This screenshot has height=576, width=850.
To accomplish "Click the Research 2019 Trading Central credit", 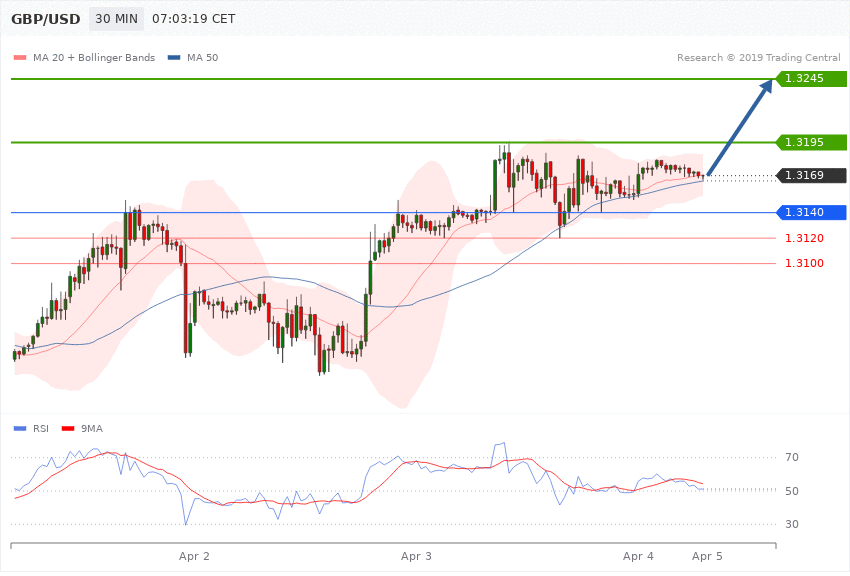I will click(758, 57).
